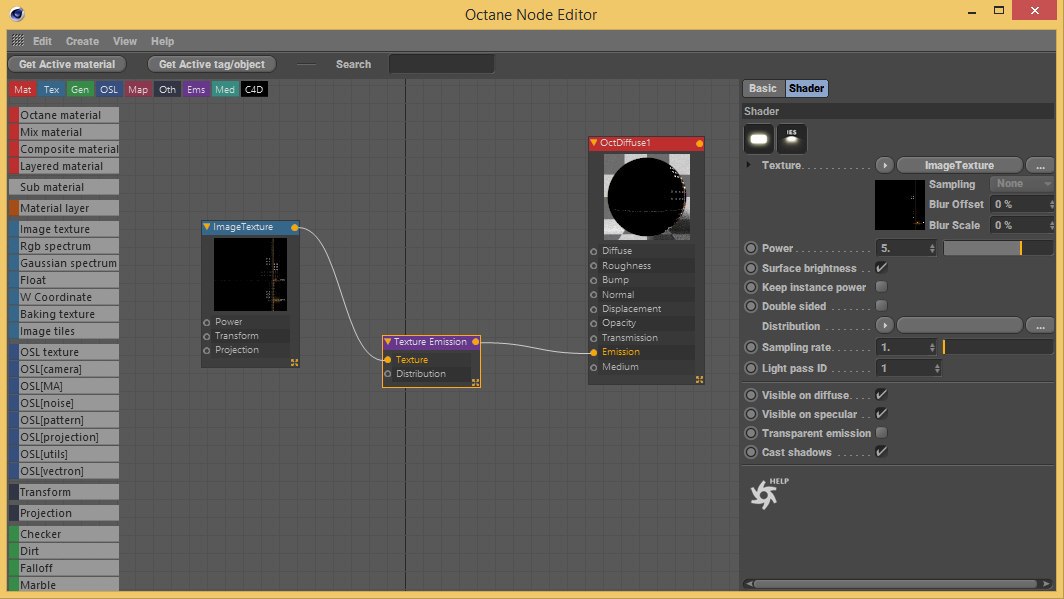Select the area light shape icon

coord(759,139)
